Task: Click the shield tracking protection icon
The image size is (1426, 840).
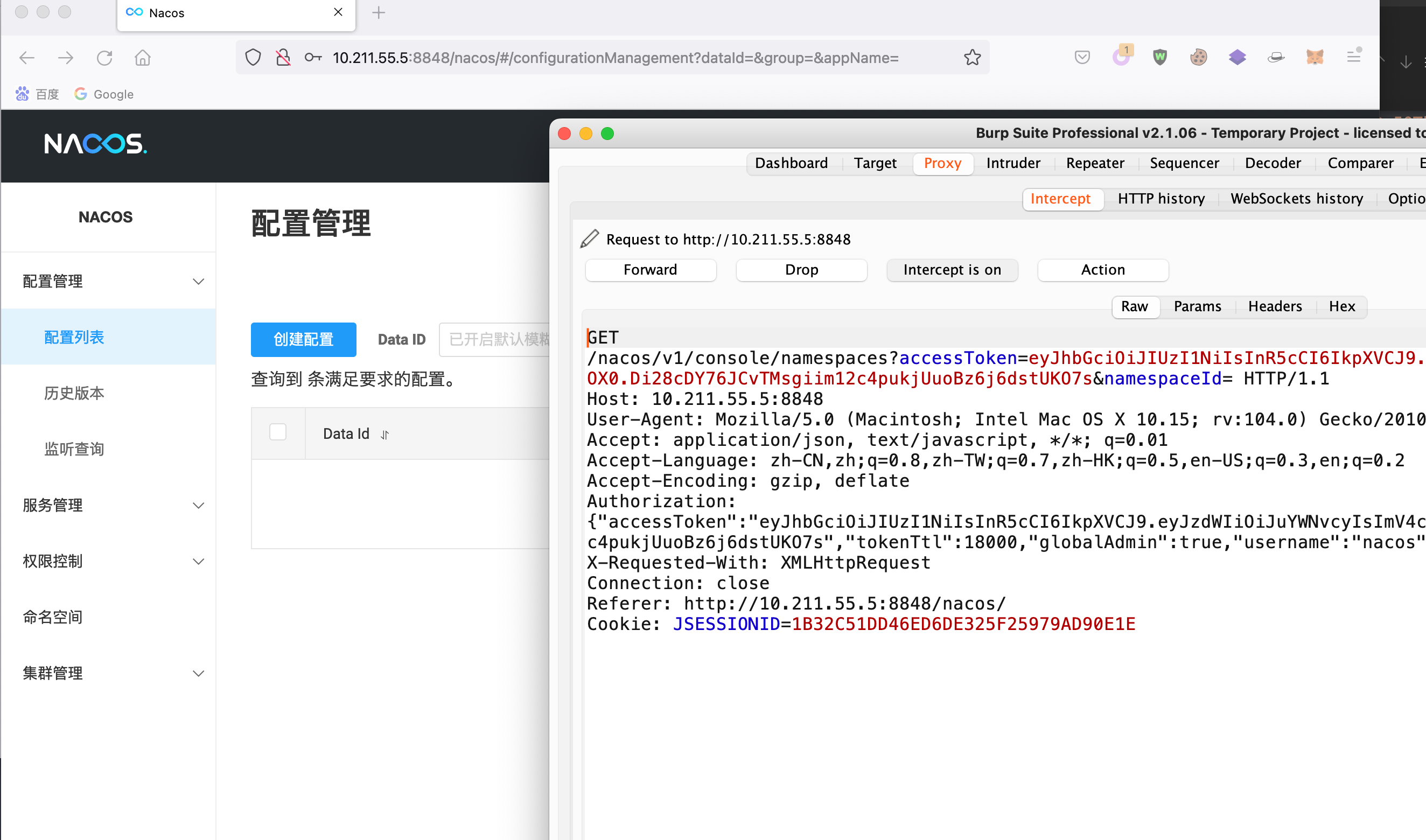Action: point(253,58)
